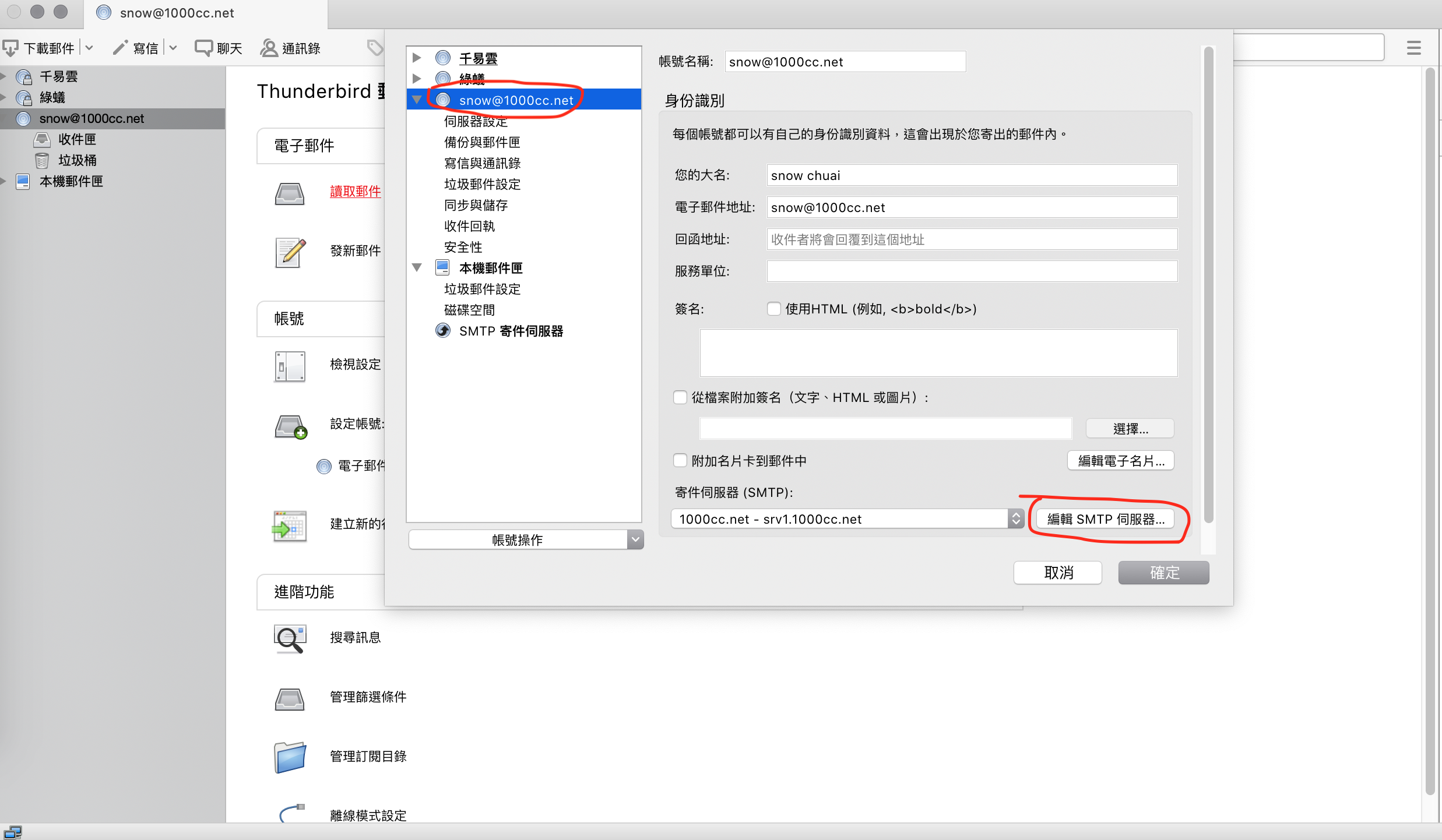The image size is (1442, 840).
Task: Open 收件匣 inbox folder
Action: point(77,139)
